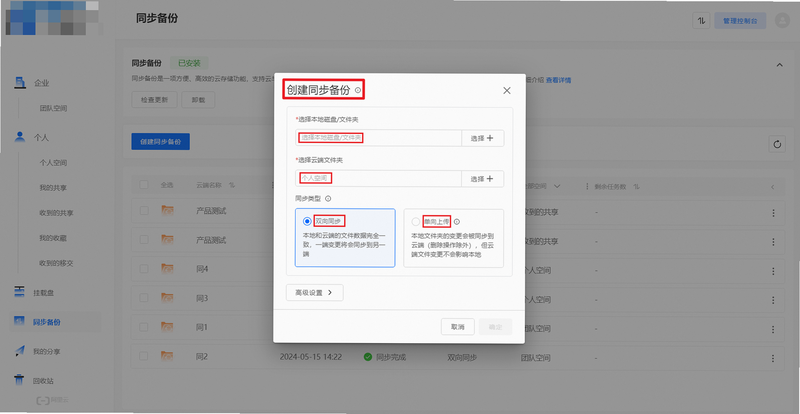Image resolution: width=800 pixels, height=414 pixels.
Task: Select 单向上传 radio option
Action: coord(416,222)
